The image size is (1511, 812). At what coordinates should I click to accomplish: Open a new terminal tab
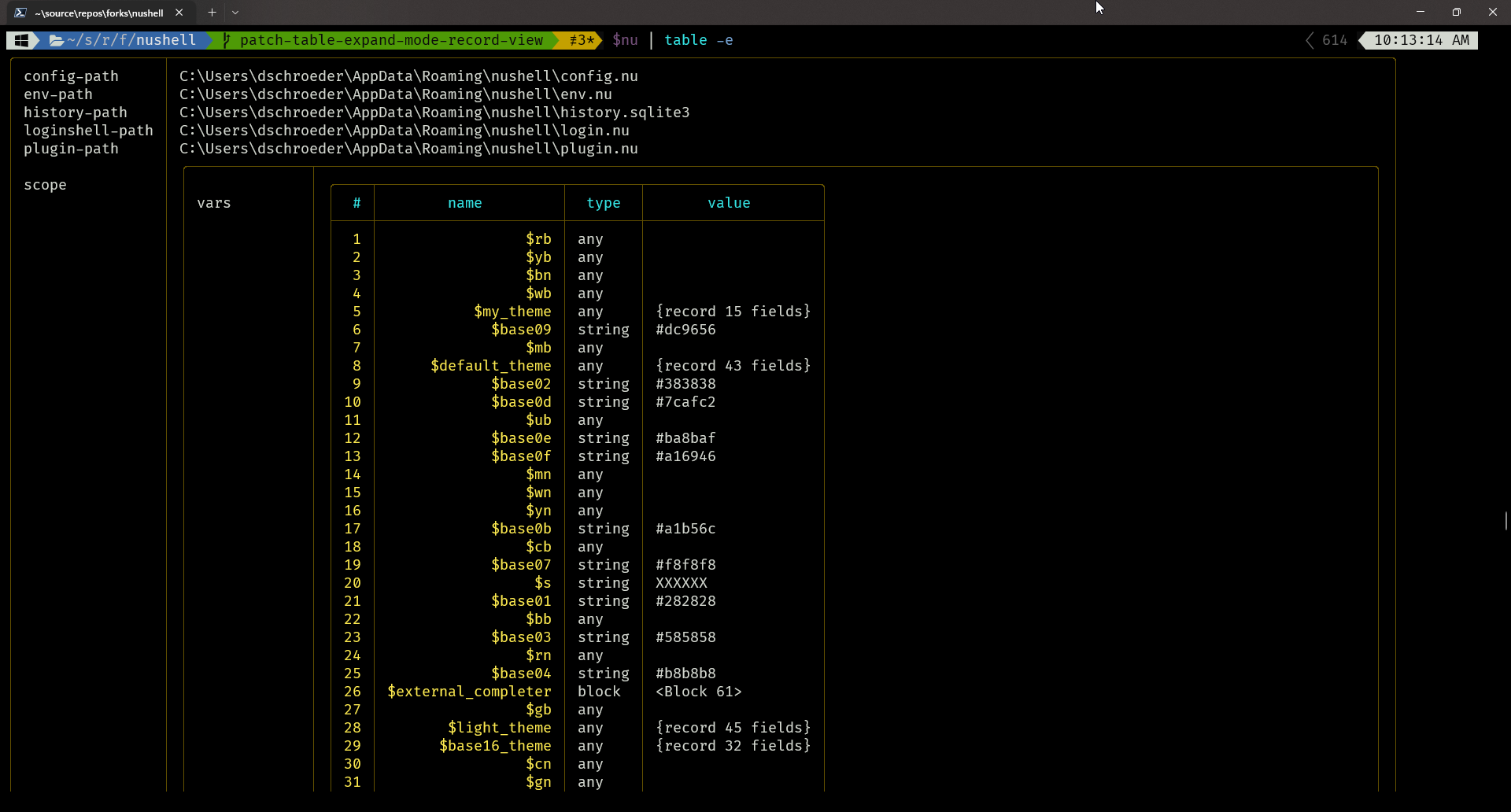point(212,13)
